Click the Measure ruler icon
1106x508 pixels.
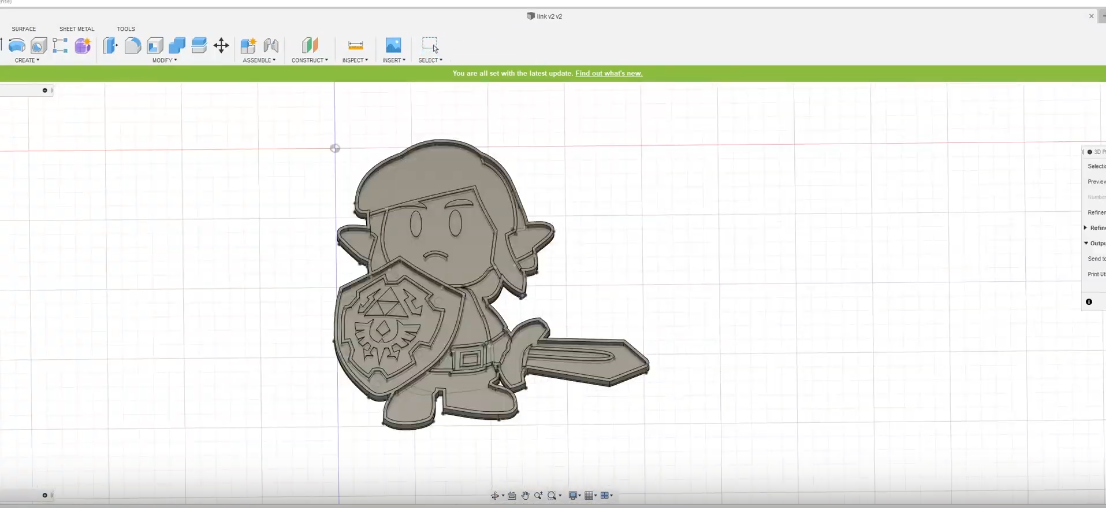coord(356,46)
